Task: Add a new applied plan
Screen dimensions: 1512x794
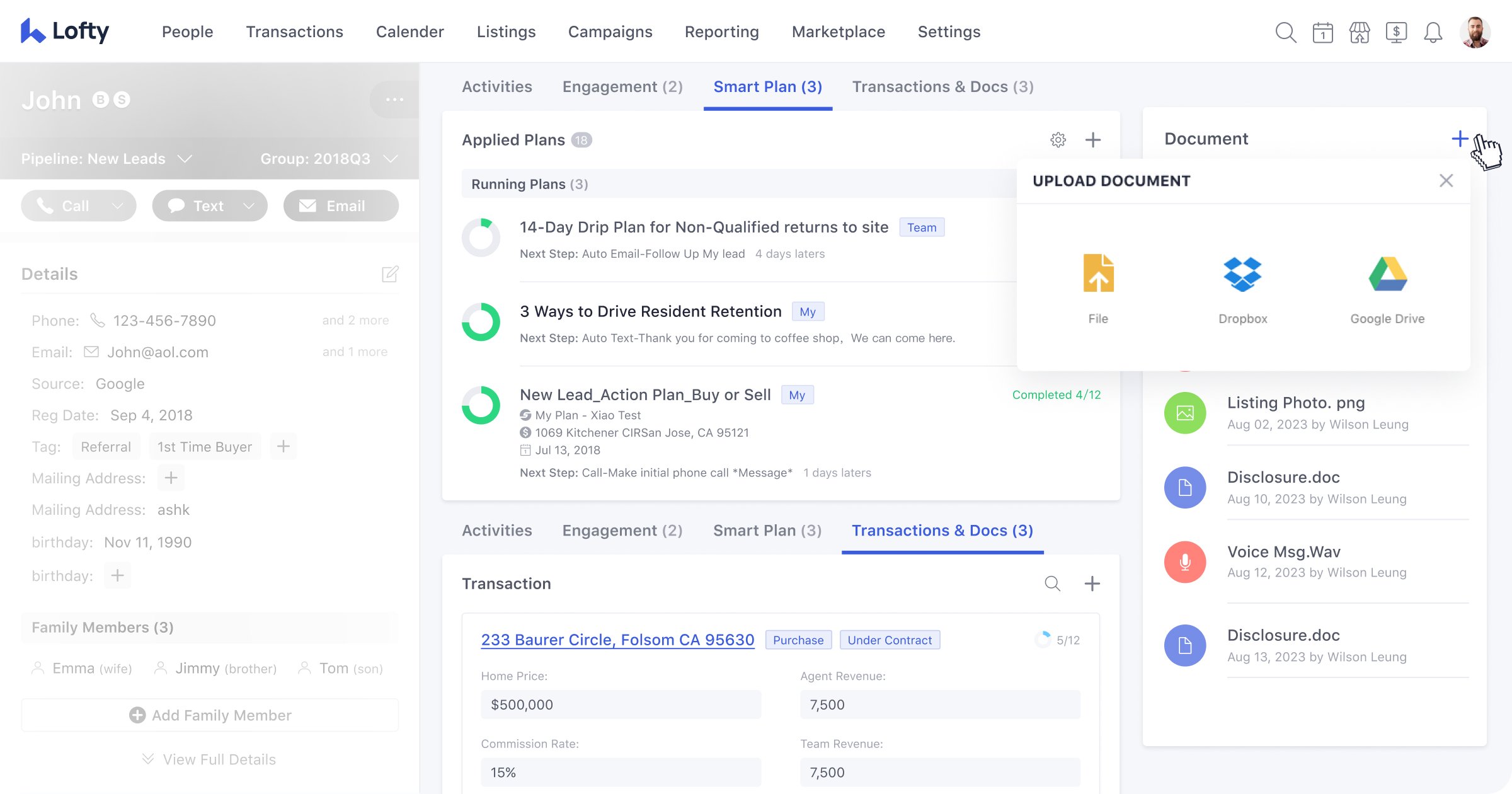Action: pos(1093,140)
